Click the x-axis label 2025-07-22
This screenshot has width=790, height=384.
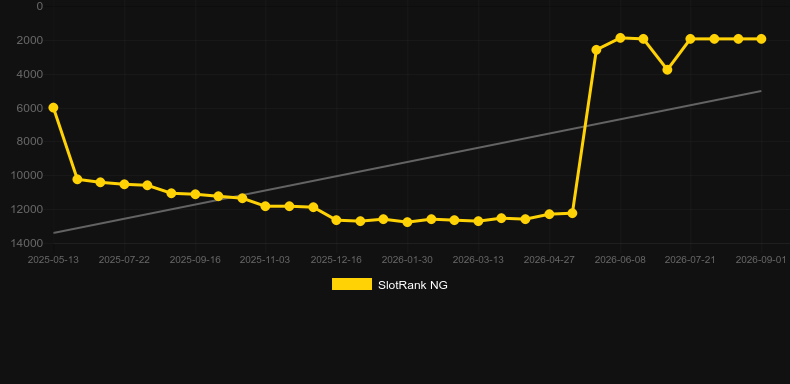(124, 260)
